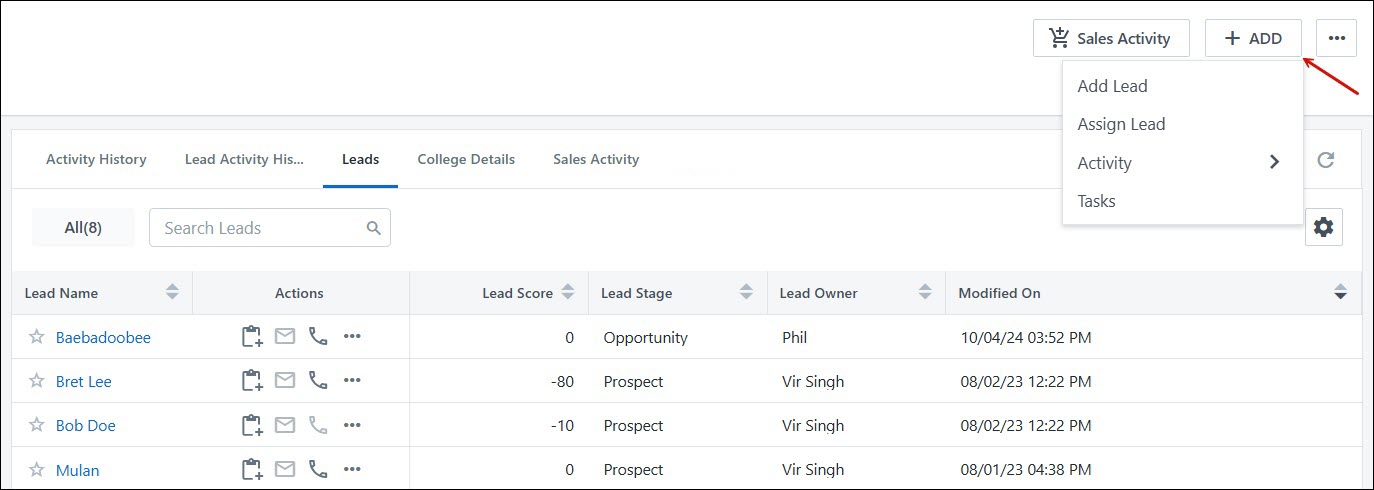Click the refresh icon beside the tabs

click(x=1325, y=160)
